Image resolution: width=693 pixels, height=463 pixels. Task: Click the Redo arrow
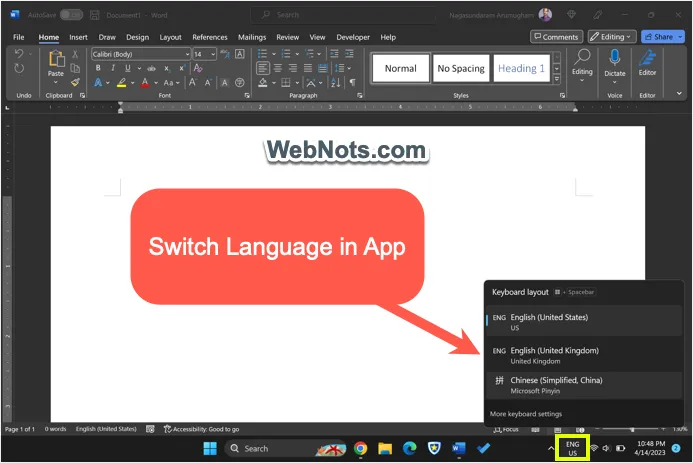(19, 68)
